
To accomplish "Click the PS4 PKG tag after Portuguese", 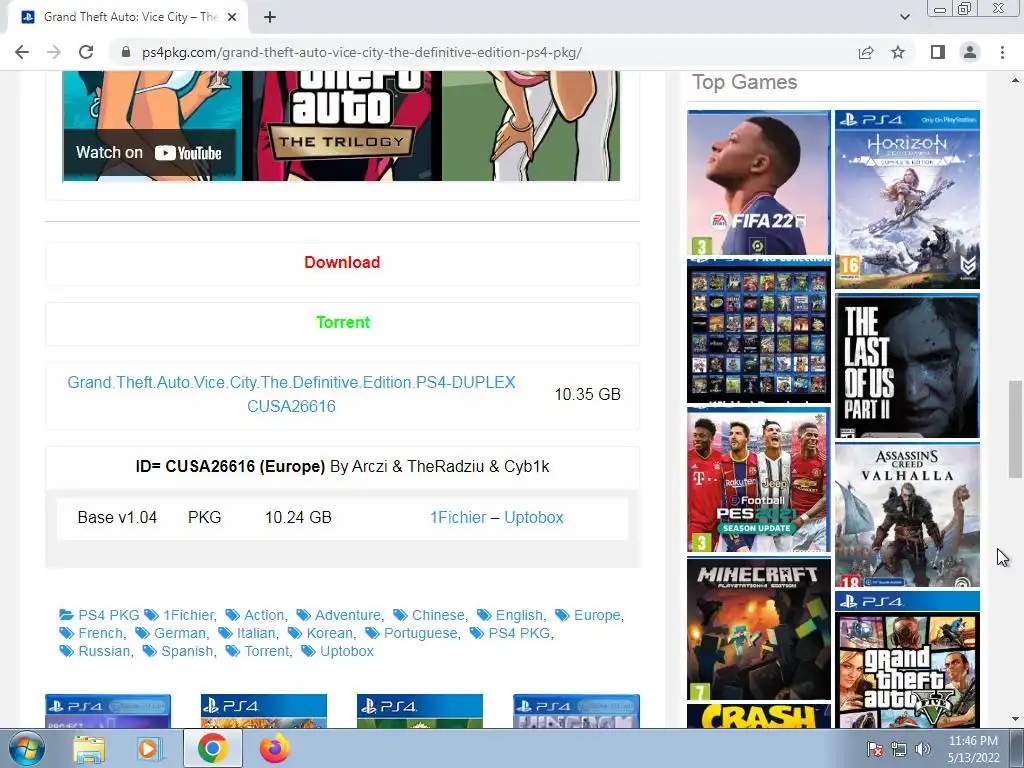I will click(x=519, y=633).
